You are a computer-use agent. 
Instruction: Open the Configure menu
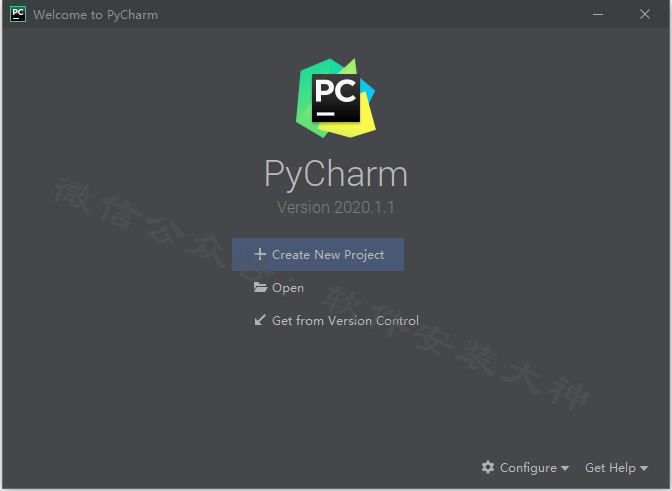tap(525, 467)
